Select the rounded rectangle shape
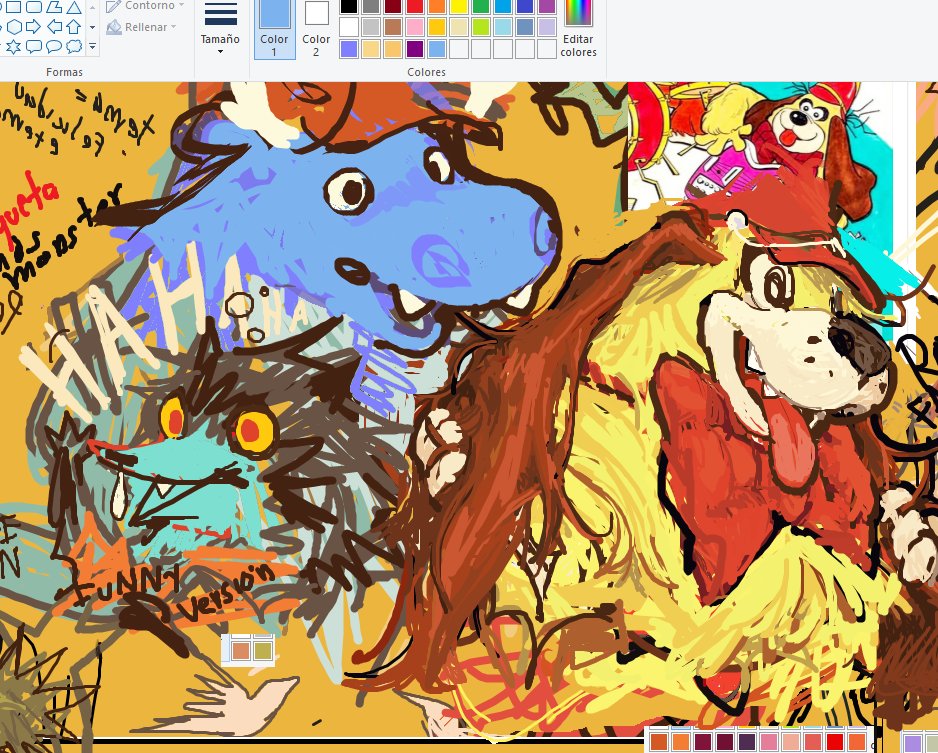This screenshot has width=938, height=753. 34,7
